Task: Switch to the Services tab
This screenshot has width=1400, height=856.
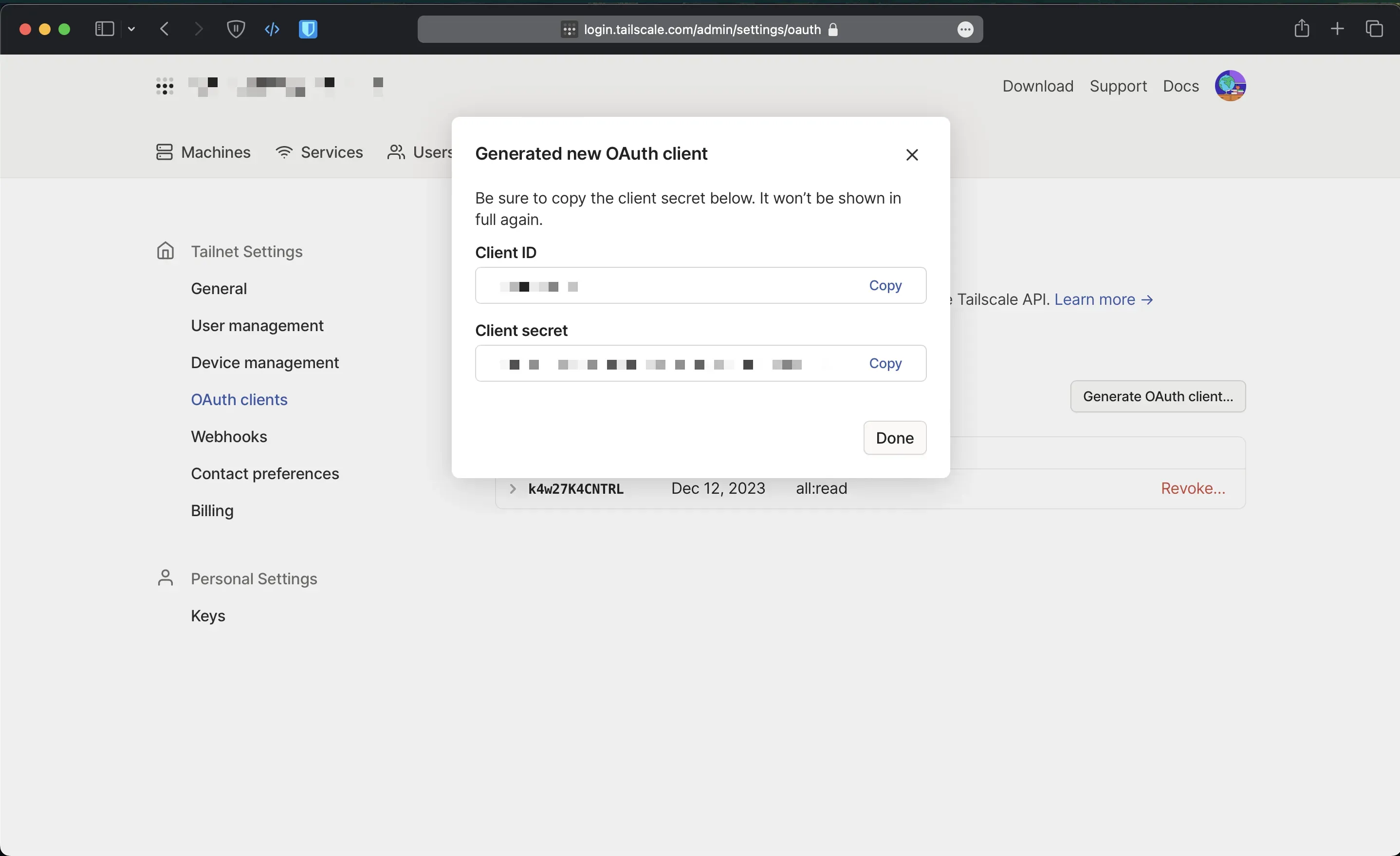Action: [x=319, y=152]
